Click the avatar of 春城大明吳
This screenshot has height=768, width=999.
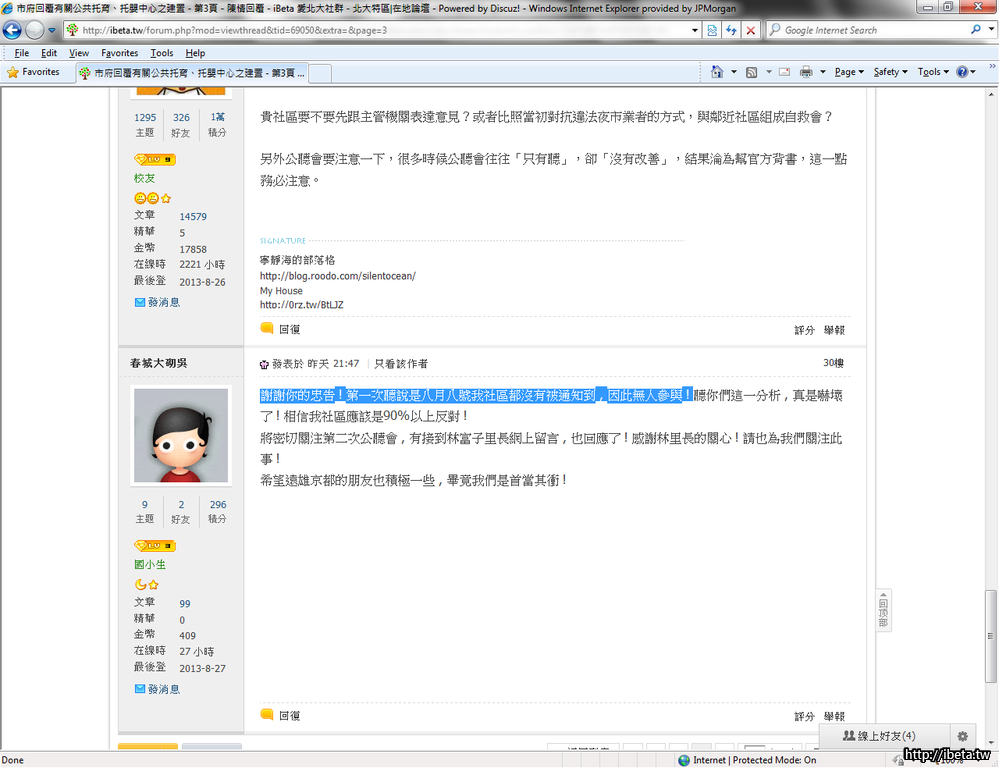point(181,436)
